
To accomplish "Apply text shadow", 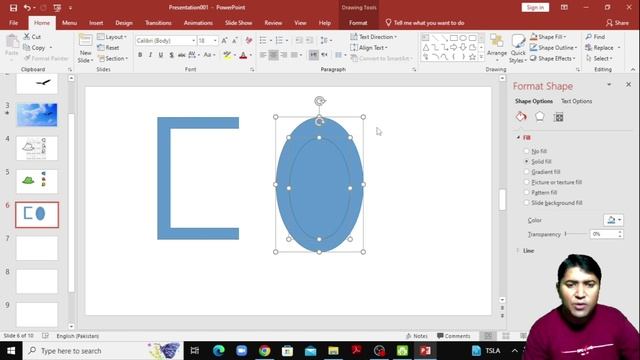I will (171, 55).
